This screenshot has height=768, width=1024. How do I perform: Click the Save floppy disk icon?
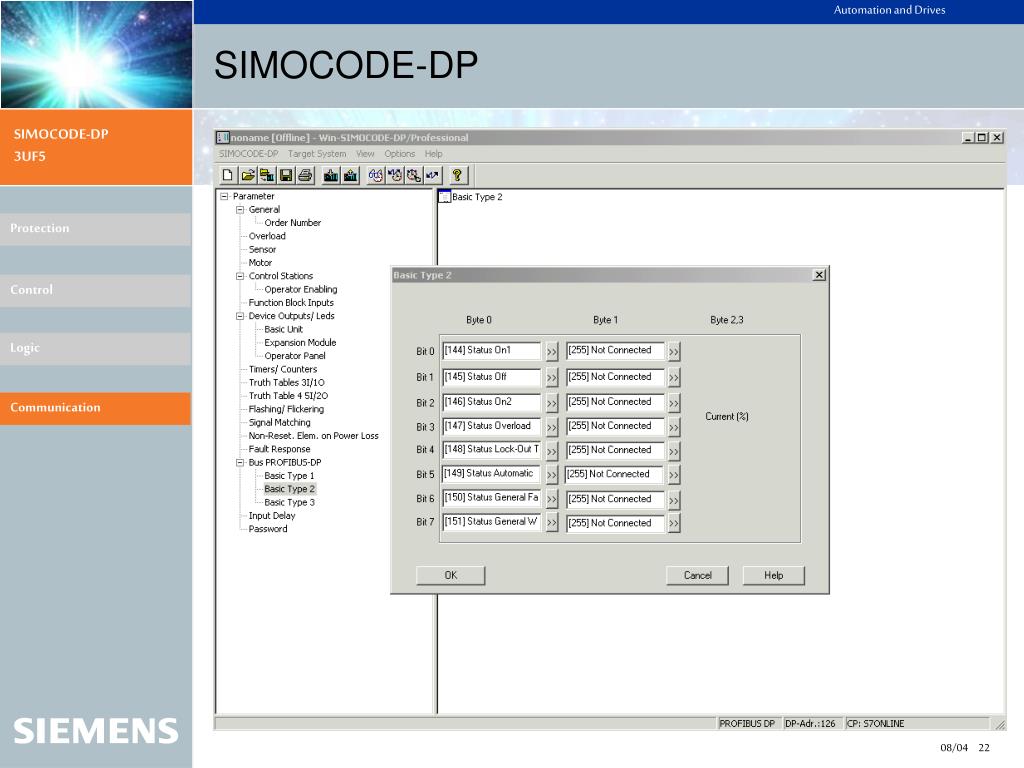pyautogui.click(x=285, y=175)
